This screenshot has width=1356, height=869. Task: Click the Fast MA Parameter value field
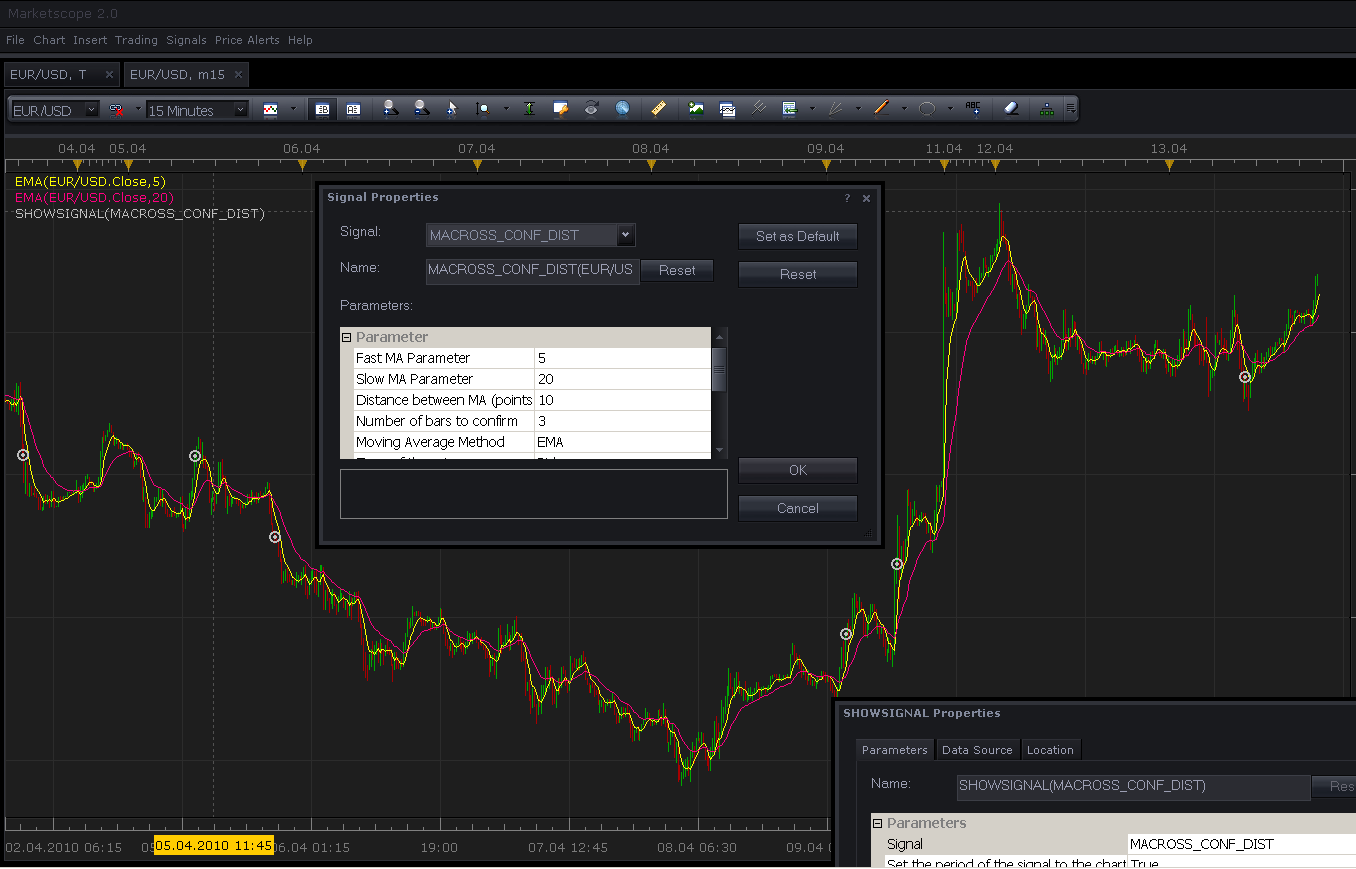point(622,358)
